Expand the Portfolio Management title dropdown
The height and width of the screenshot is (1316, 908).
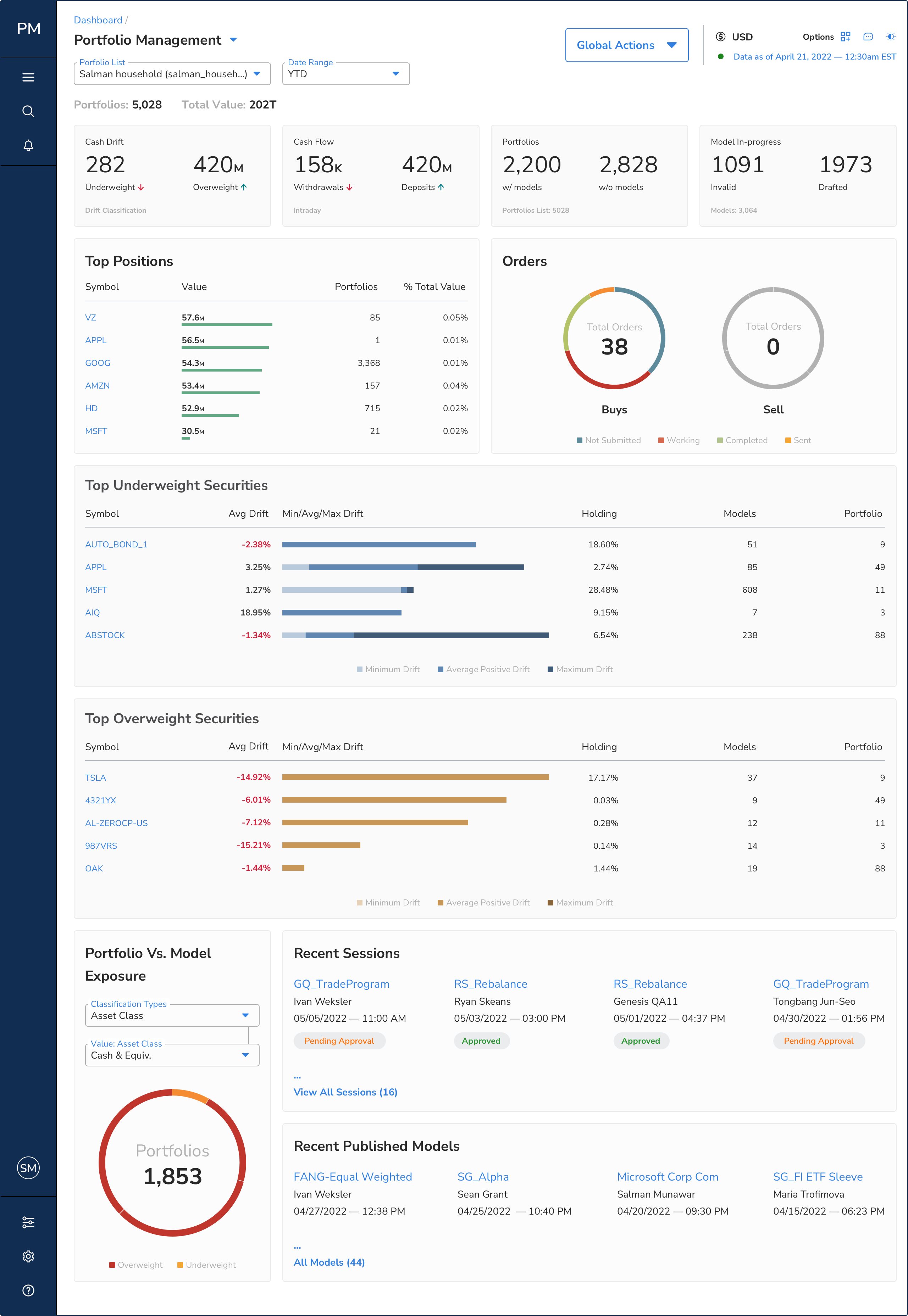pyautogui.click(x=233, y=40)
